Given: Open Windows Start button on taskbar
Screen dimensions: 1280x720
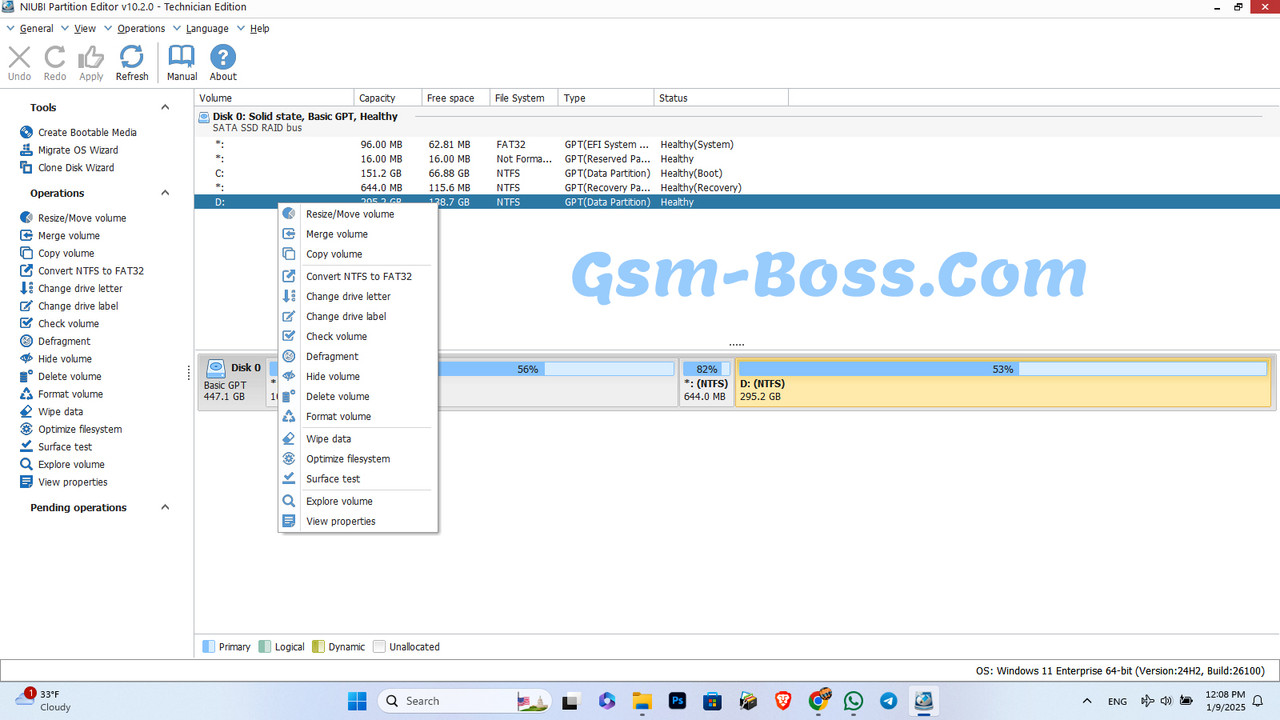Looking at the screenshot, I should [x=357, y=701].
